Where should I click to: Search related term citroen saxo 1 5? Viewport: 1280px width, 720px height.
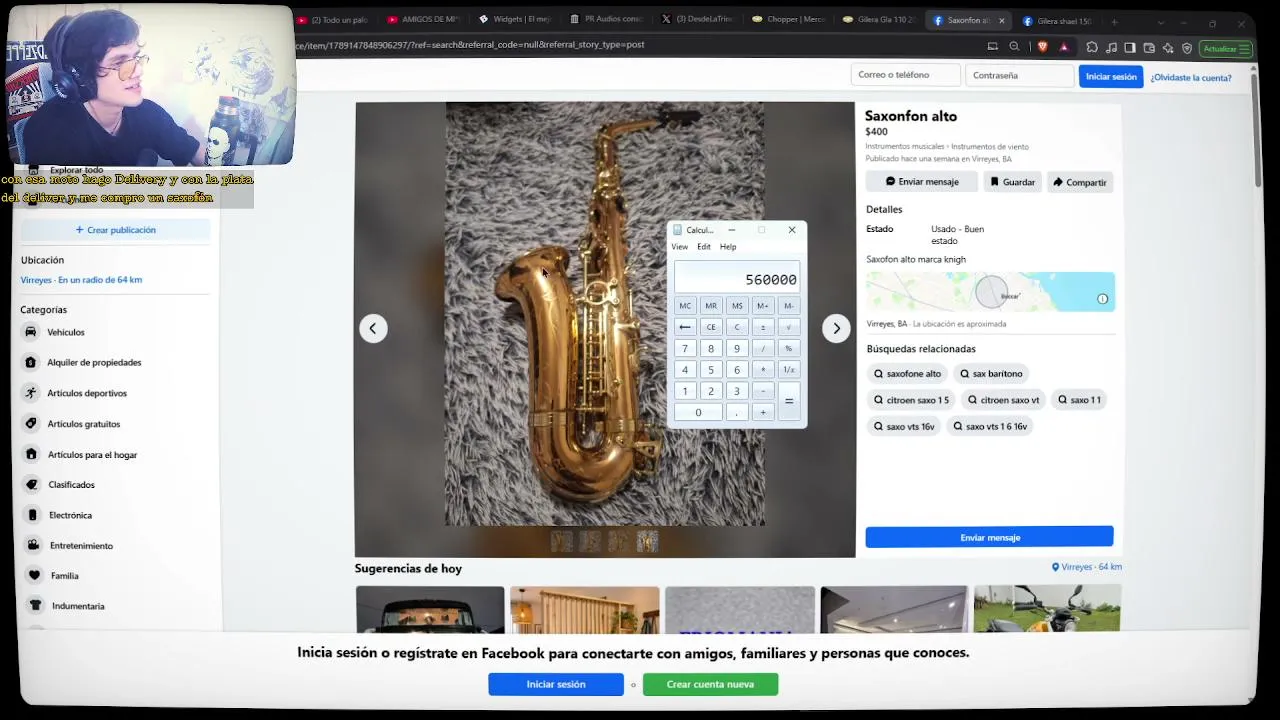point(911,400)
